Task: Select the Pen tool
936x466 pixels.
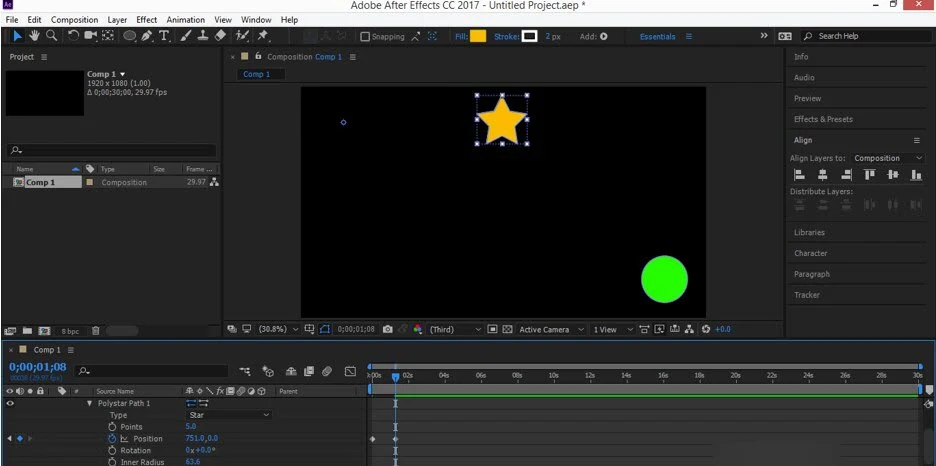Action: point(147,36)
